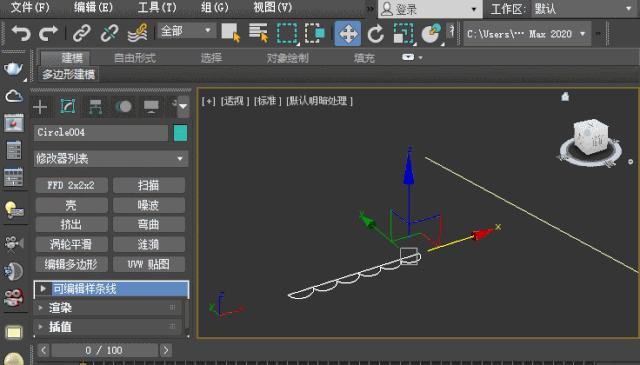Open the Modify panel icon
The height and width of the screenshot is (365, 640).
(68, 107)
